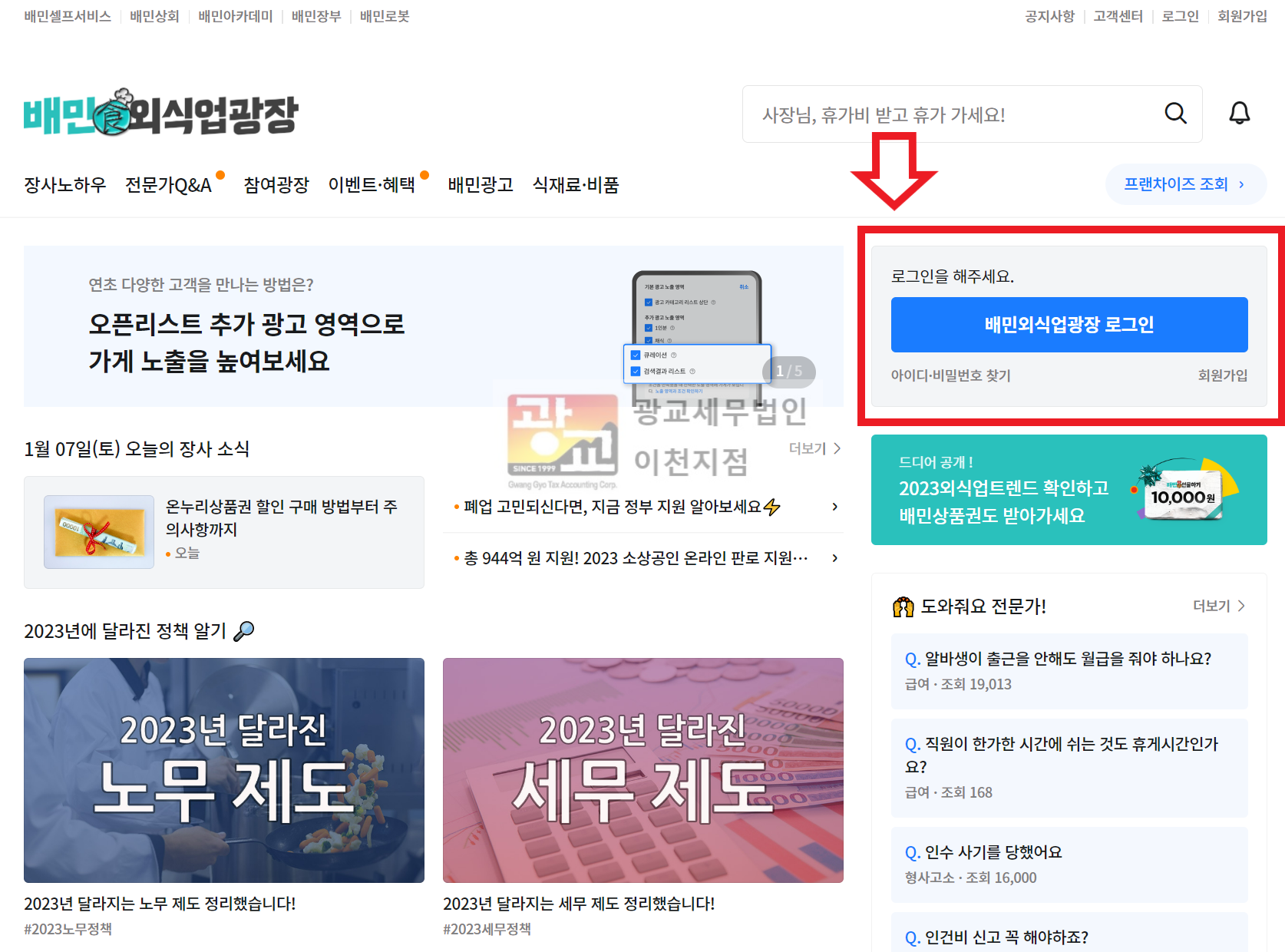Image resolution: width=1285 pixels, height=952 pixels.
Task: Open 2023년 달라진 세무 제도 thumbnail
Action: click(x=643, y=770)
